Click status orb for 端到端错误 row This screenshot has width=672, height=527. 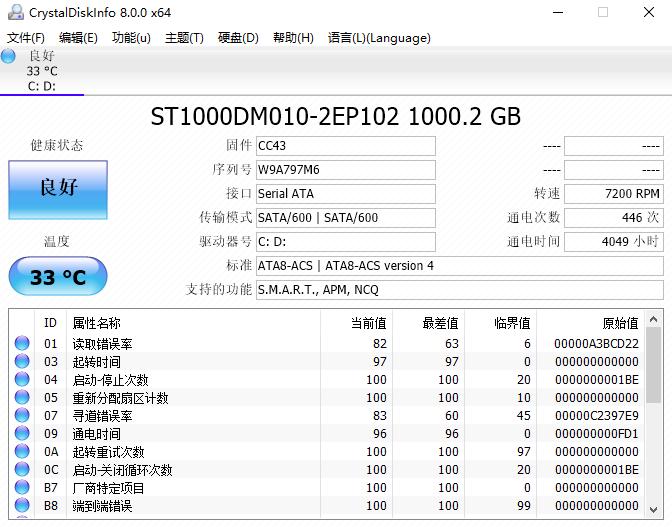pos(22,506)
